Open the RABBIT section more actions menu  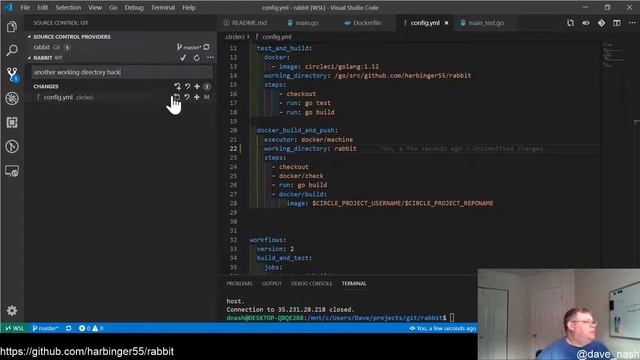point(210,58)
